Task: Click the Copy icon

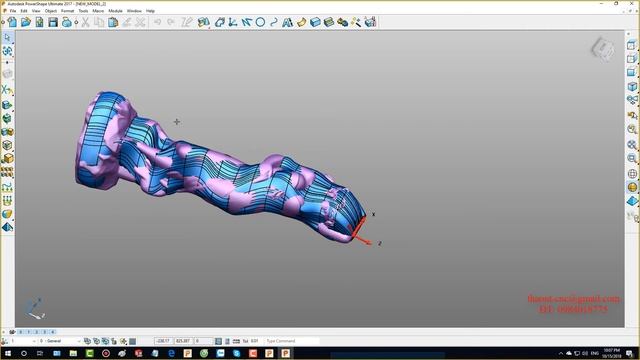Action: point(99,22)
